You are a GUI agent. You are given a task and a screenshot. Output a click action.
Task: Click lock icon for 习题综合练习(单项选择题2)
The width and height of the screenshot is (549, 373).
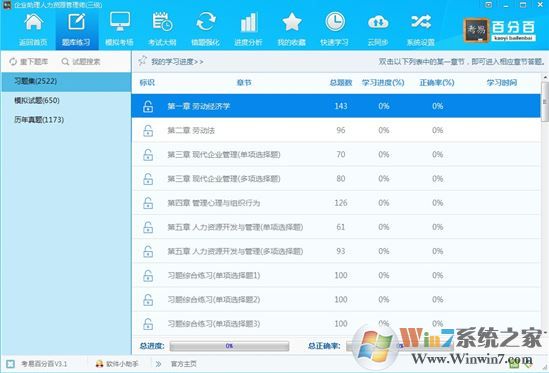tap(148, 299)
